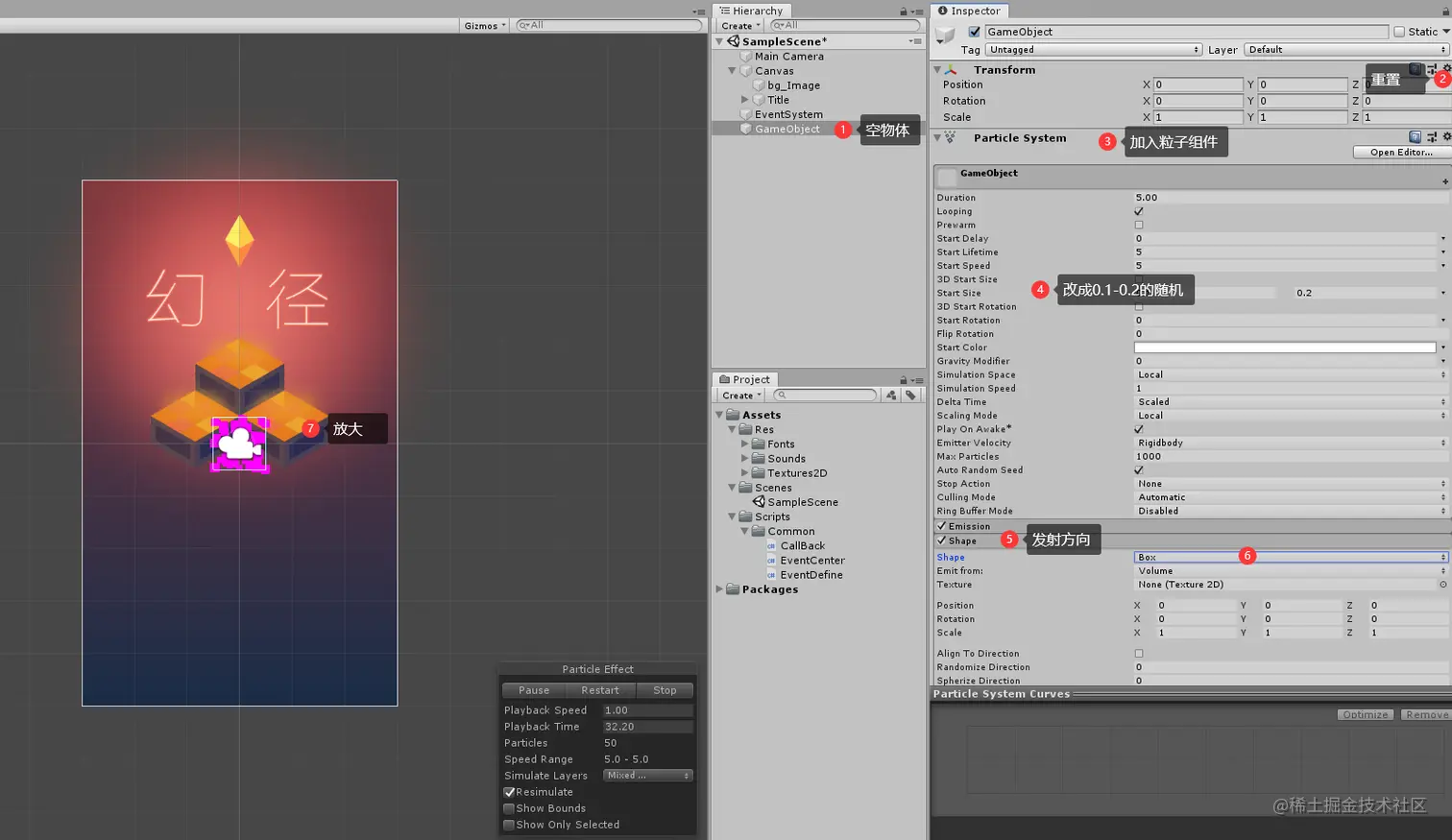
Task: Open the Create menu in Project
Action: [740, 396]
